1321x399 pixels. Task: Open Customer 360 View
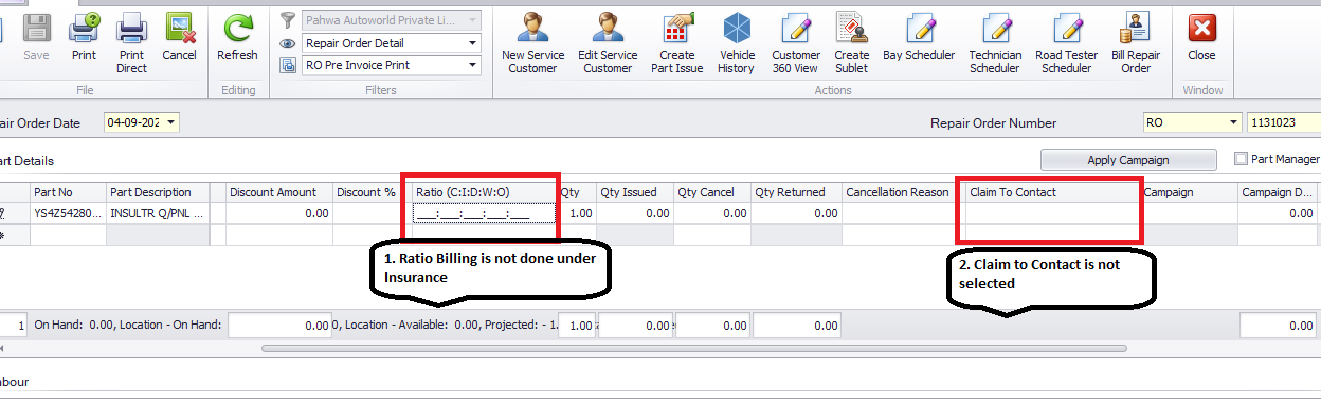(795, 43)
